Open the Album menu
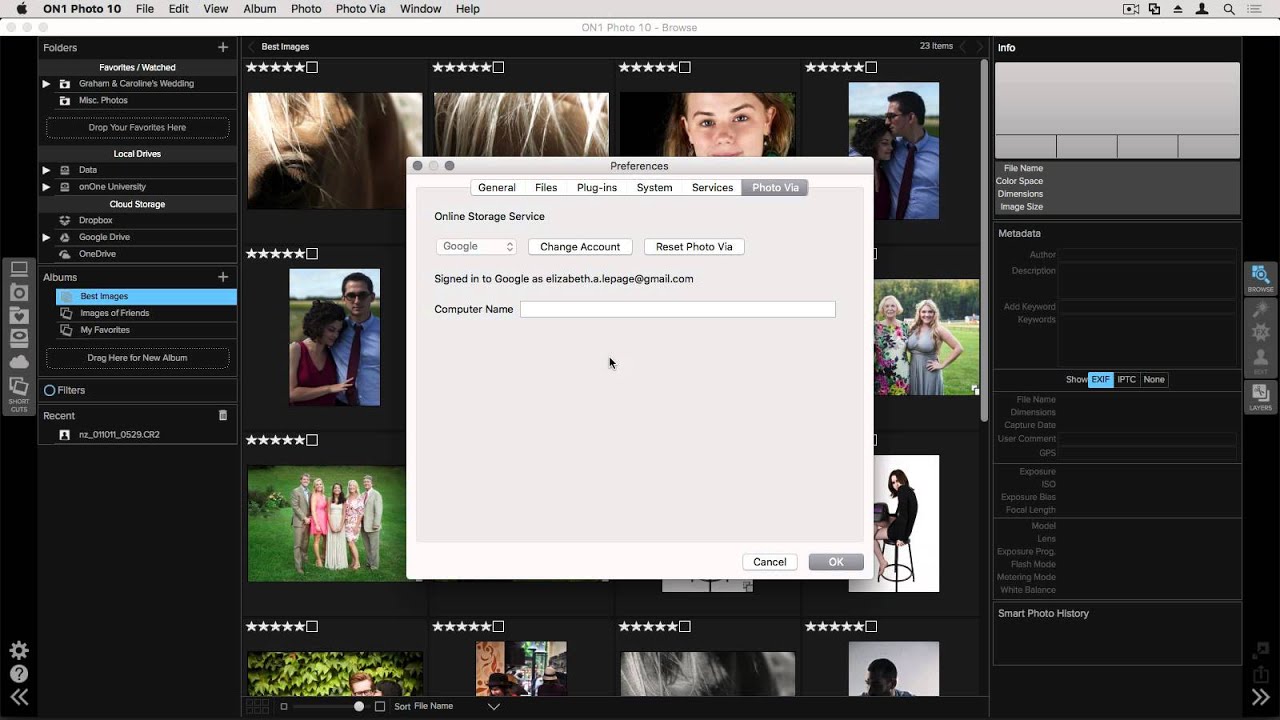Viewport: 1280px width, 720px height. (260, 9)
